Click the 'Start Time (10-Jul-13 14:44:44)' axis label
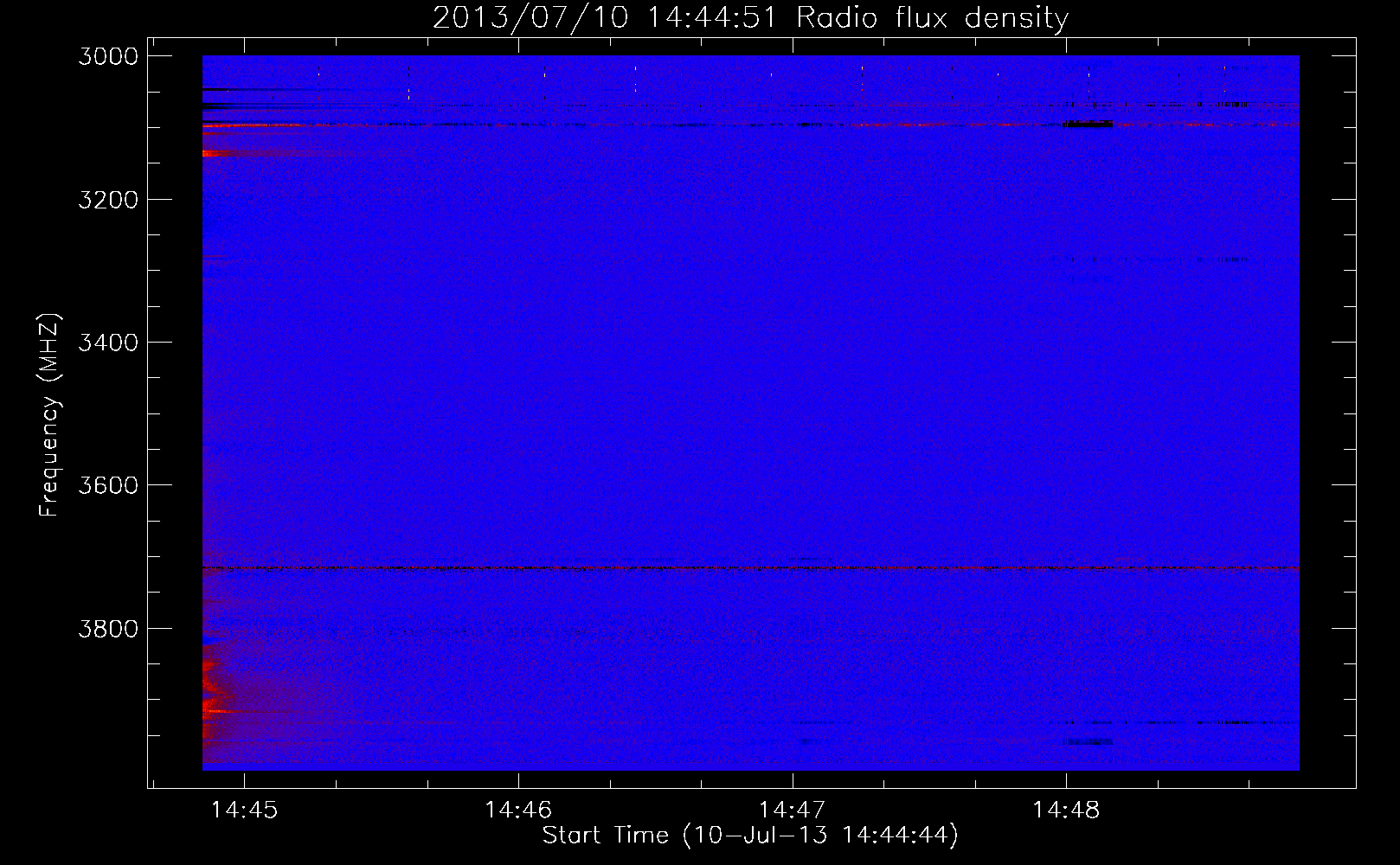 pyautogui.click(x=750, y=835)
